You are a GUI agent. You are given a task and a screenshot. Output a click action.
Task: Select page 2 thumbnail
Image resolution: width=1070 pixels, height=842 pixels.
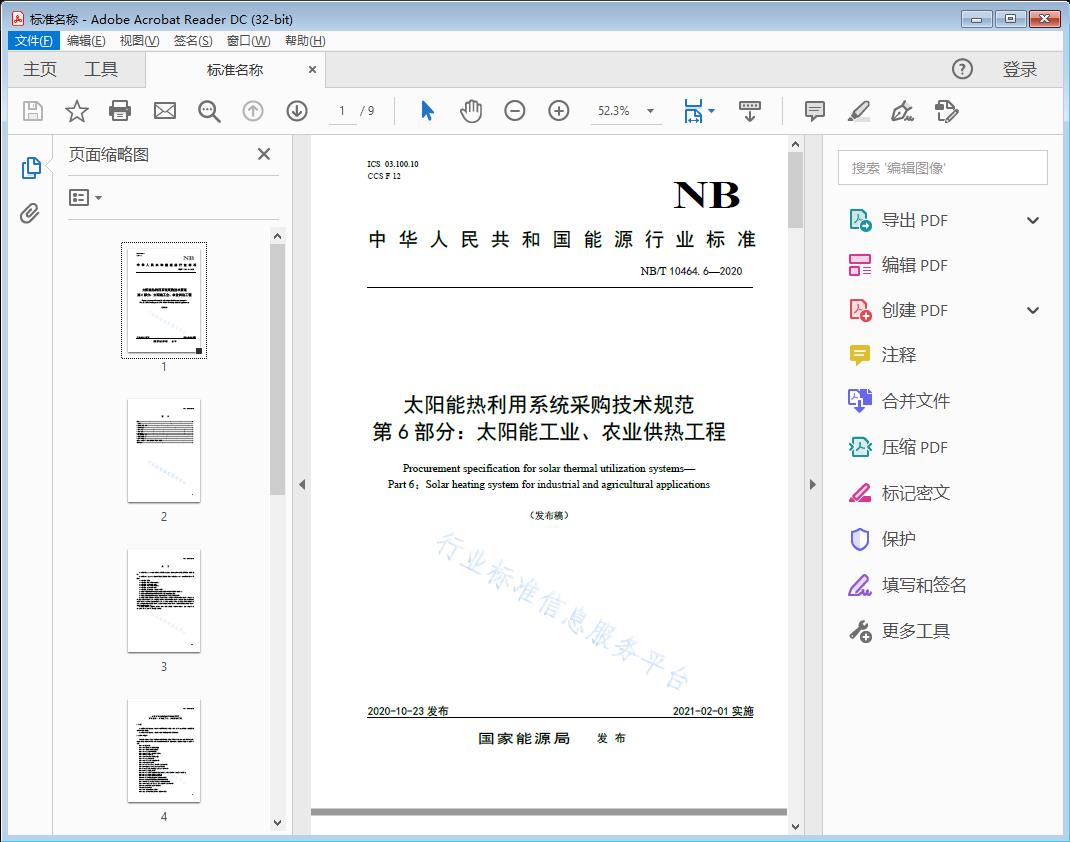[163, 452]
